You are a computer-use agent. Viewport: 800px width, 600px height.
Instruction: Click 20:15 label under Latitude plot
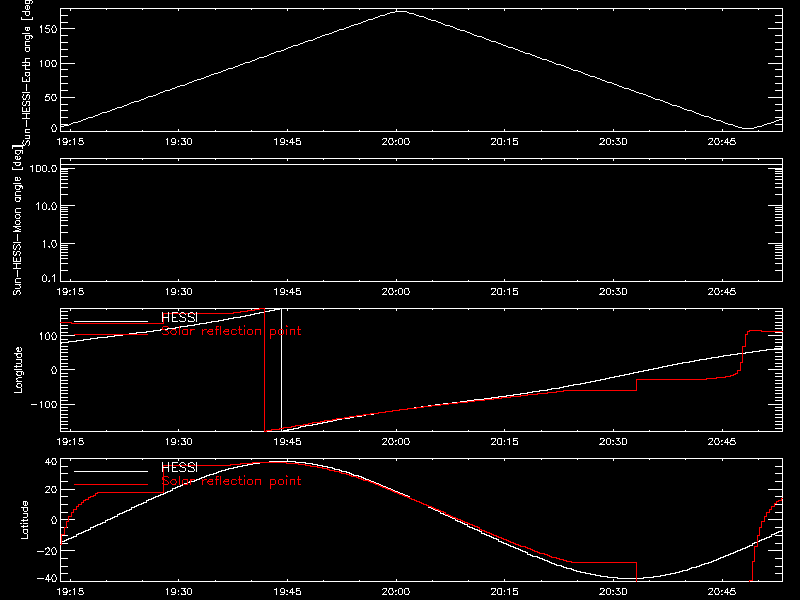point(504,592)
